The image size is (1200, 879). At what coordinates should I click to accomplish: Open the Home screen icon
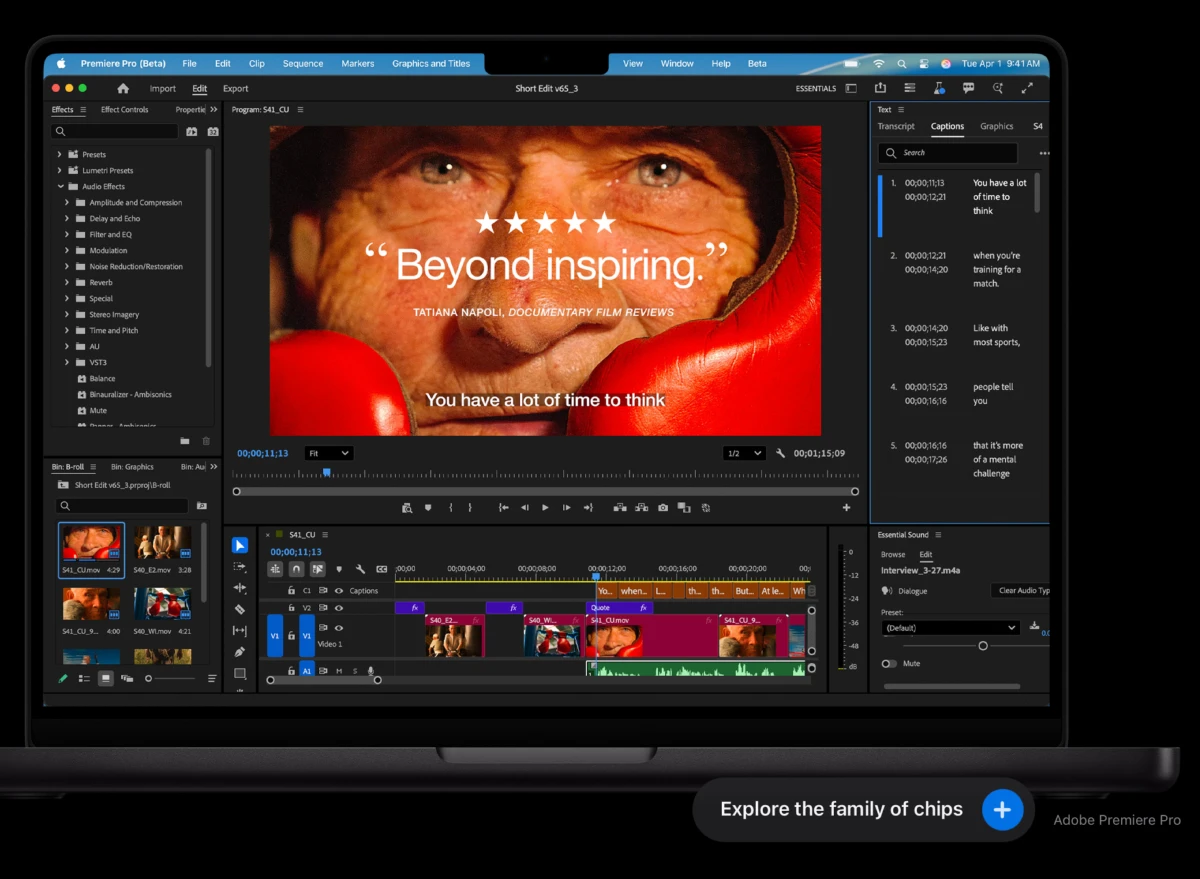(123, 89)
